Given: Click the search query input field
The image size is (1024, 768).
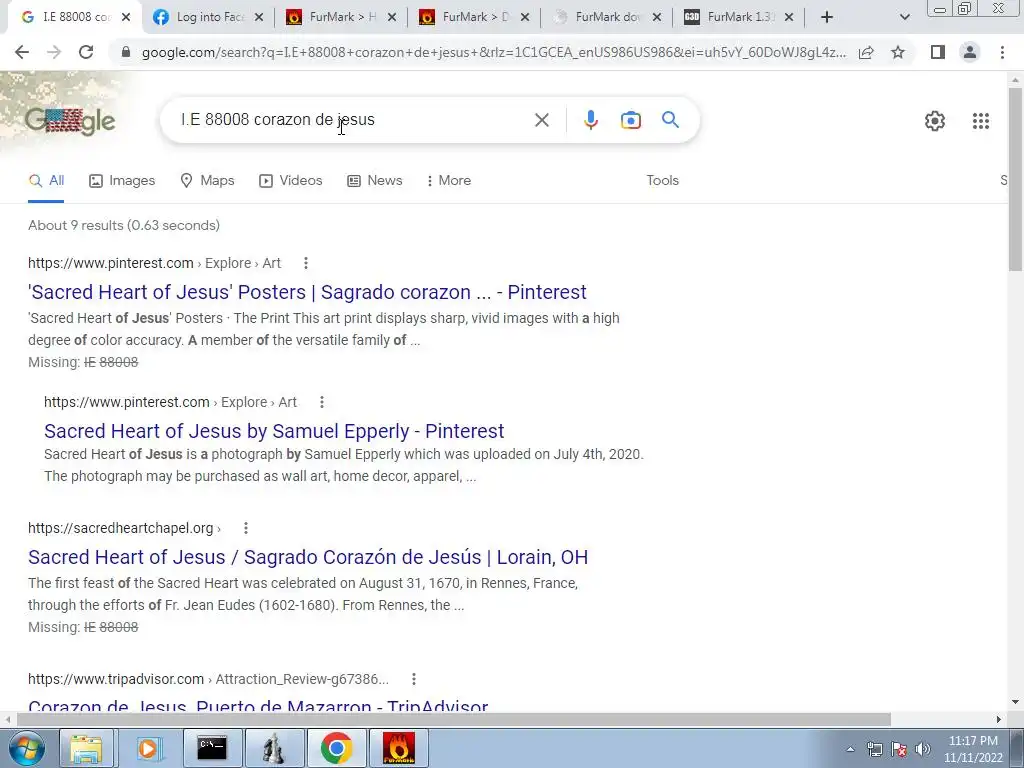Looking at the screenshot, I should 353,120.
